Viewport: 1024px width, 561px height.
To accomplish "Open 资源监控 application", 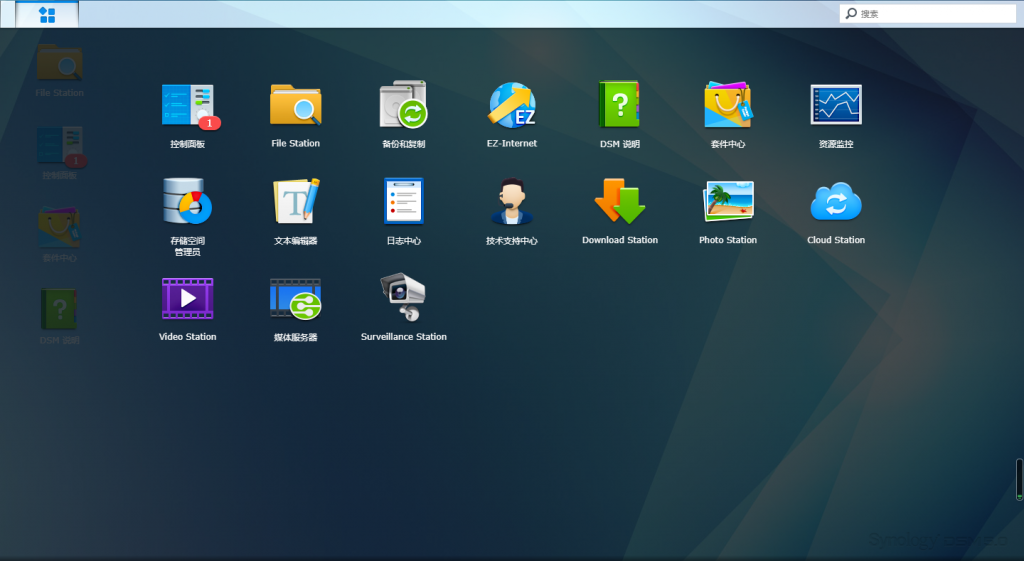I will 836,115.
